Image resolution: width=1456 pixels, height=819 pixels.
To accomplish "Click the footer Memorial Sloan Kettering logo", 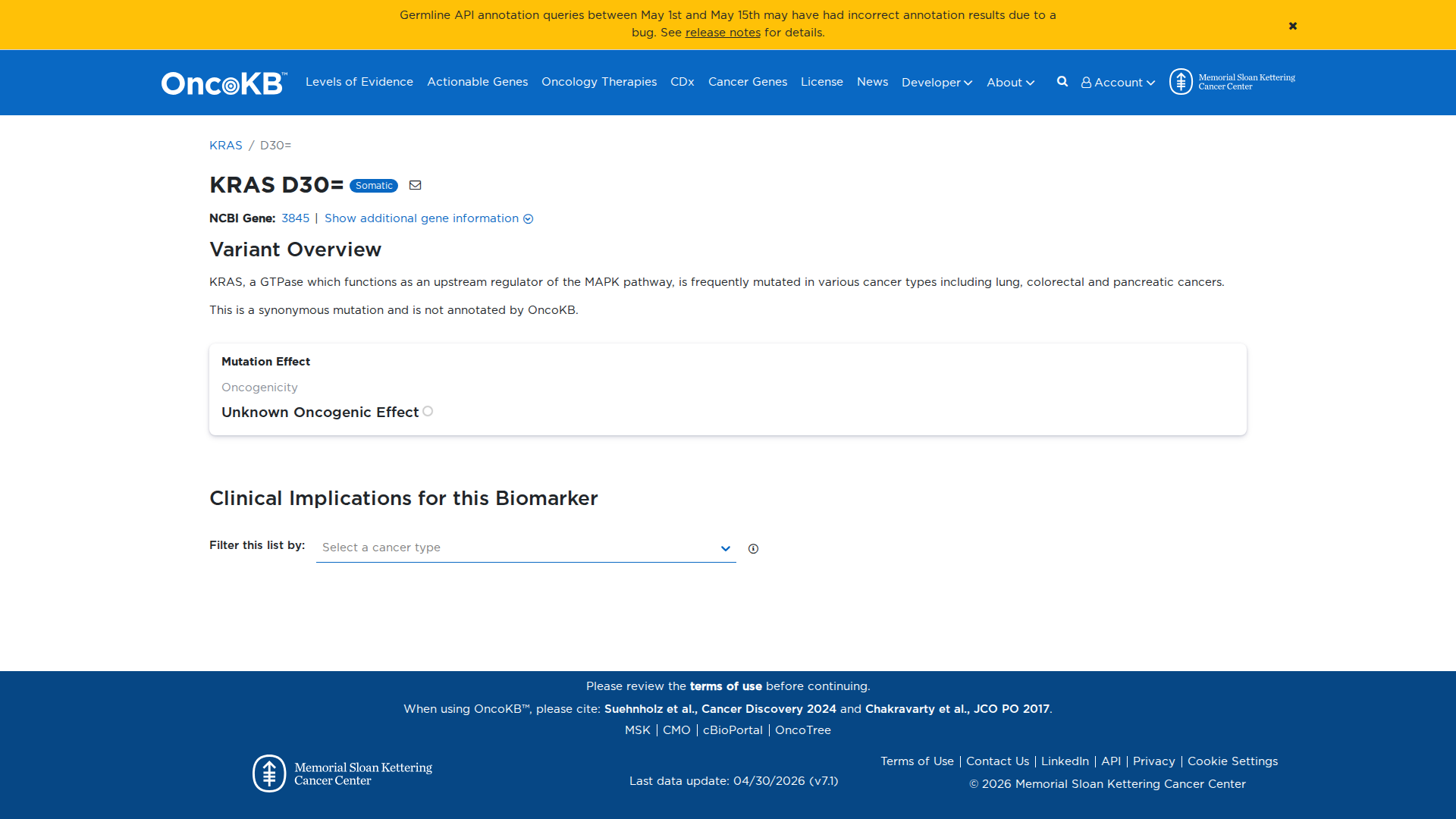I will pyautogui.click(x=343, y=773).
